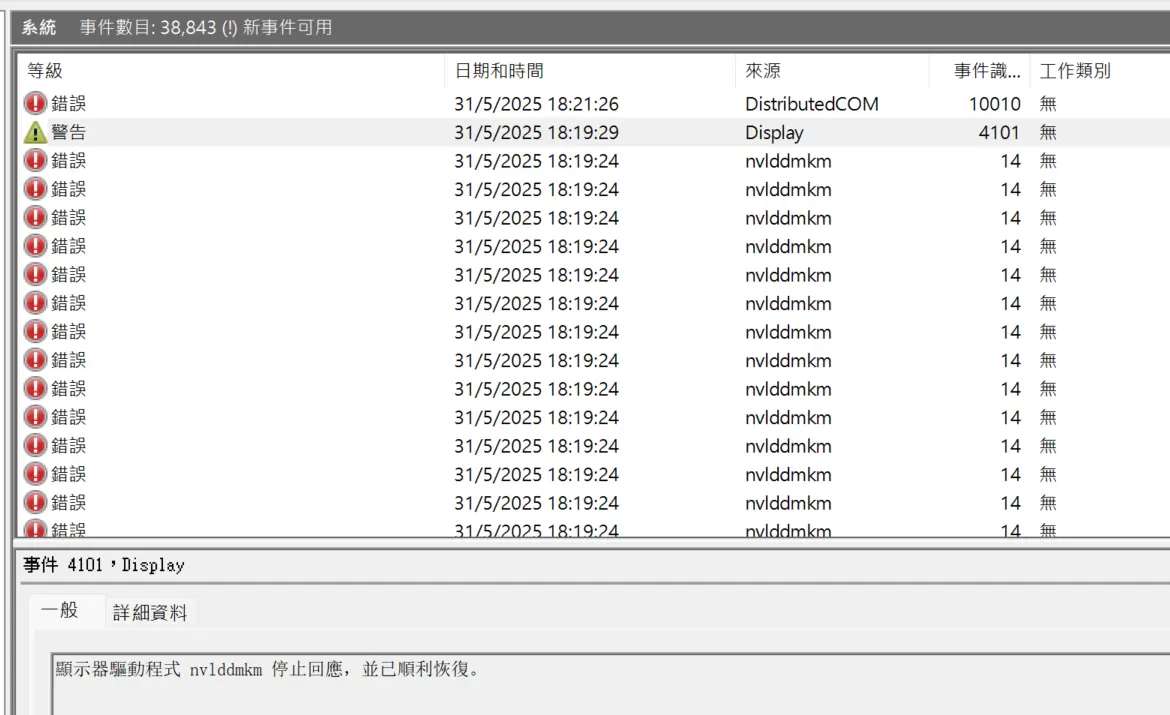Click the 系統 log title in the header
The image size is (1170, 715).
tap(39, 28)
